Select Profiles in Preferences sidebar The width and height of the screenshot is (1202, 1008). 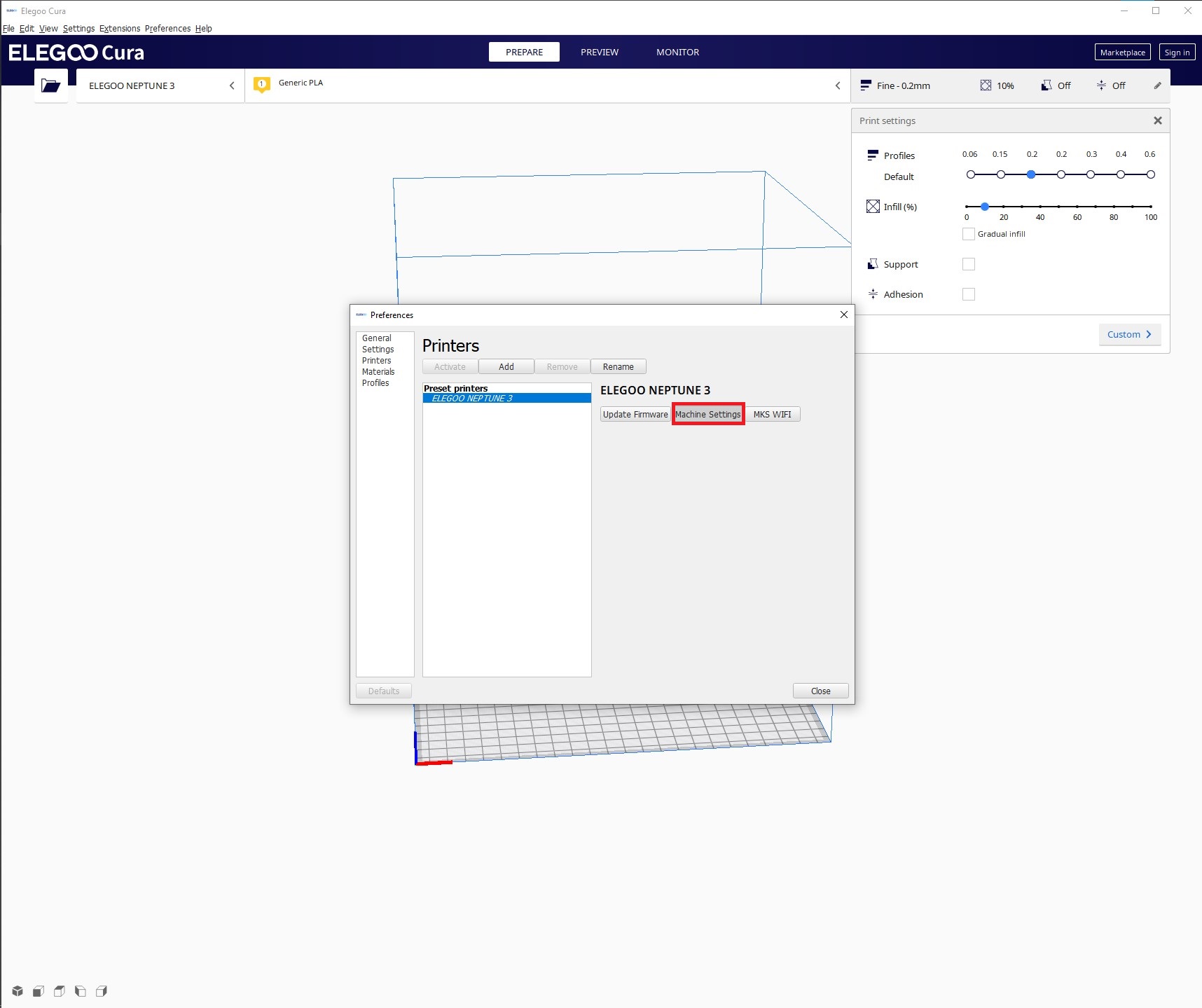(375, 383)
